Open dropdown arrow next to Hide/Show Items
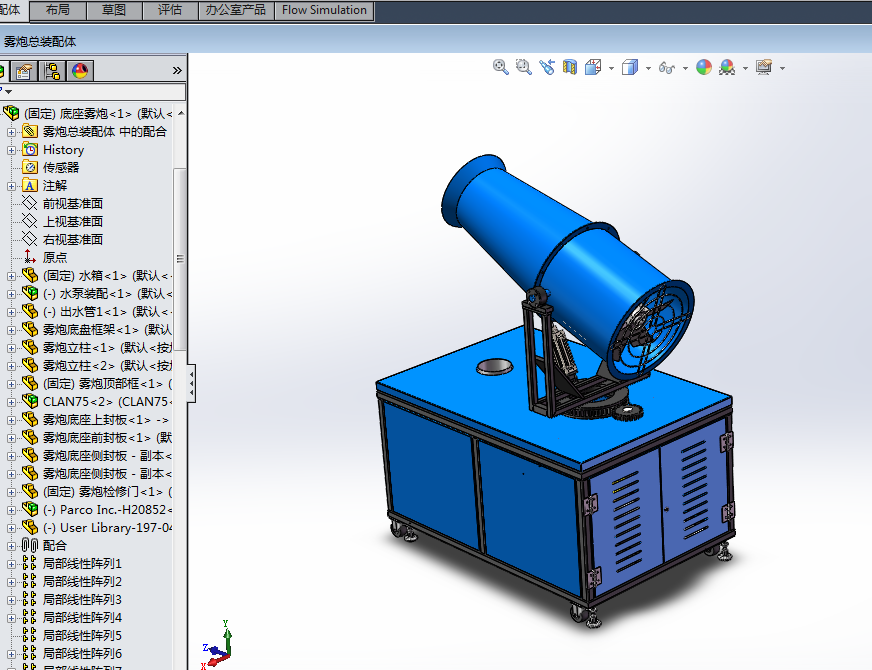Viewport: 872px width, 670px height. 685,68
